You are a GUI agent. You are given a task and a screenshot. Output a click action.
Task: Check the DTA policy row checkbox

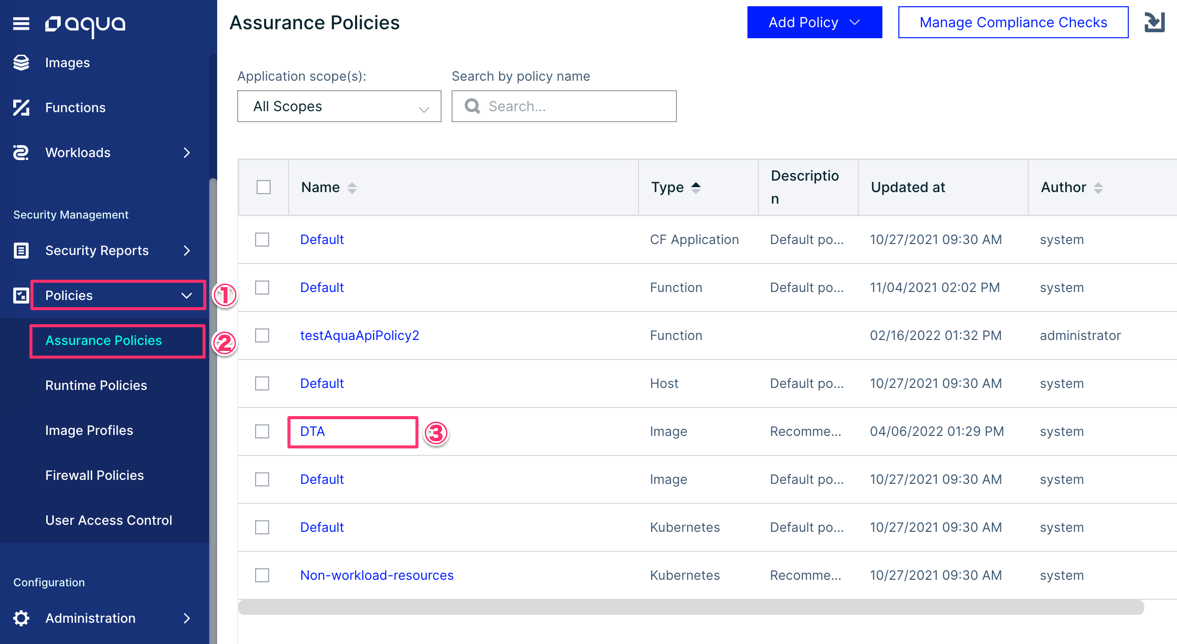[262, 432]
